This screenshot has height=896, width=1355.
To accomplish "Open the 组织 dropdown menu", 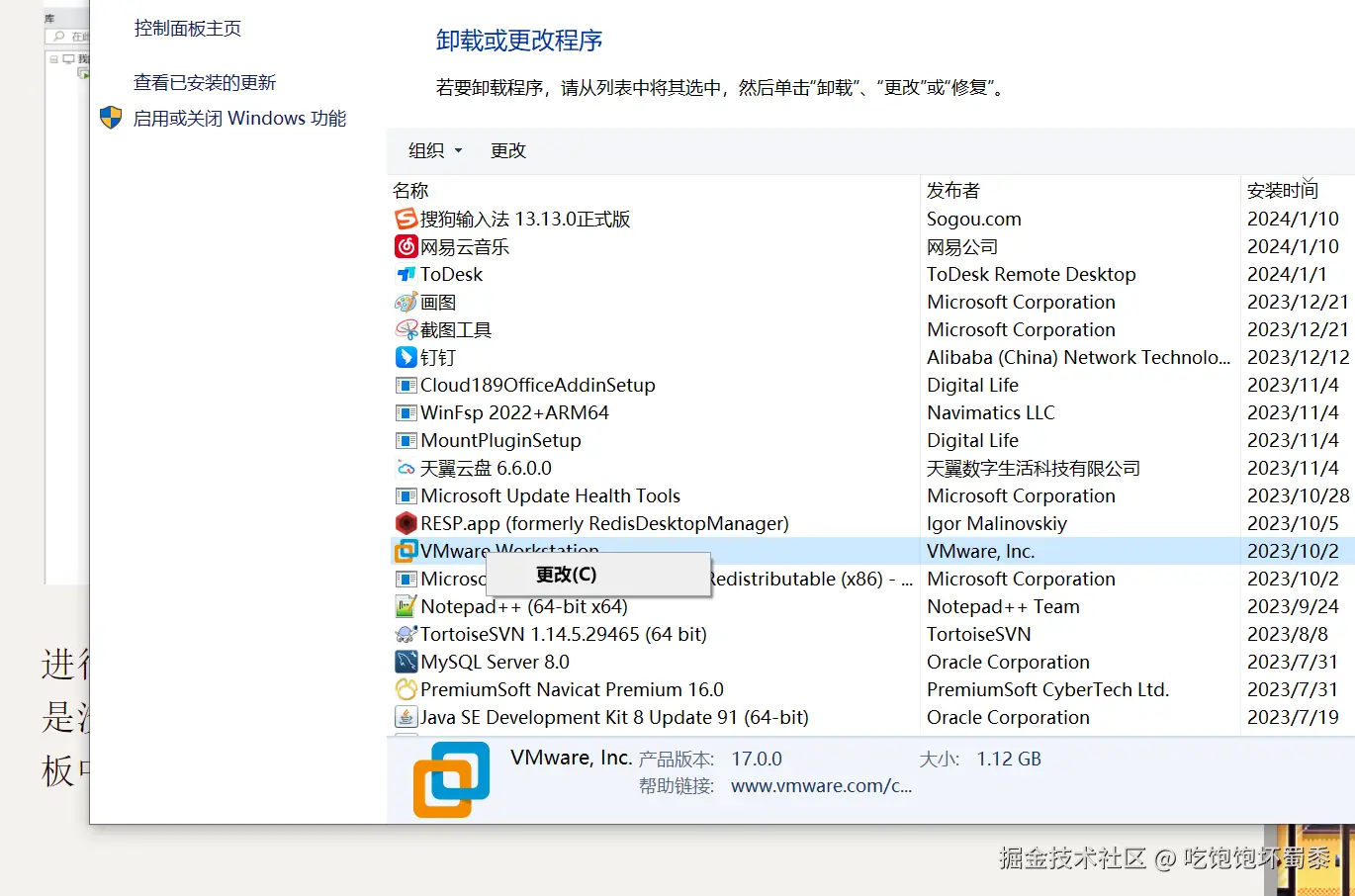I will click(434, 150).
